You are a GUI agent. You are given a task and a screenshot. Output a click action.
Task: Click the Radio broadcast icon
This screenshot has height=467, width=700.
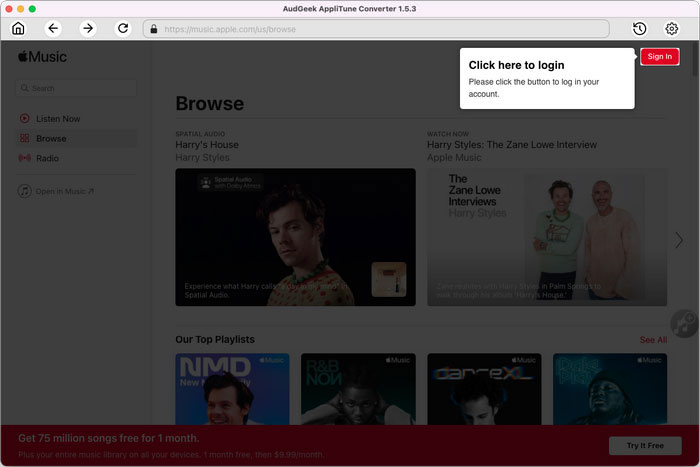pos(25,158)
